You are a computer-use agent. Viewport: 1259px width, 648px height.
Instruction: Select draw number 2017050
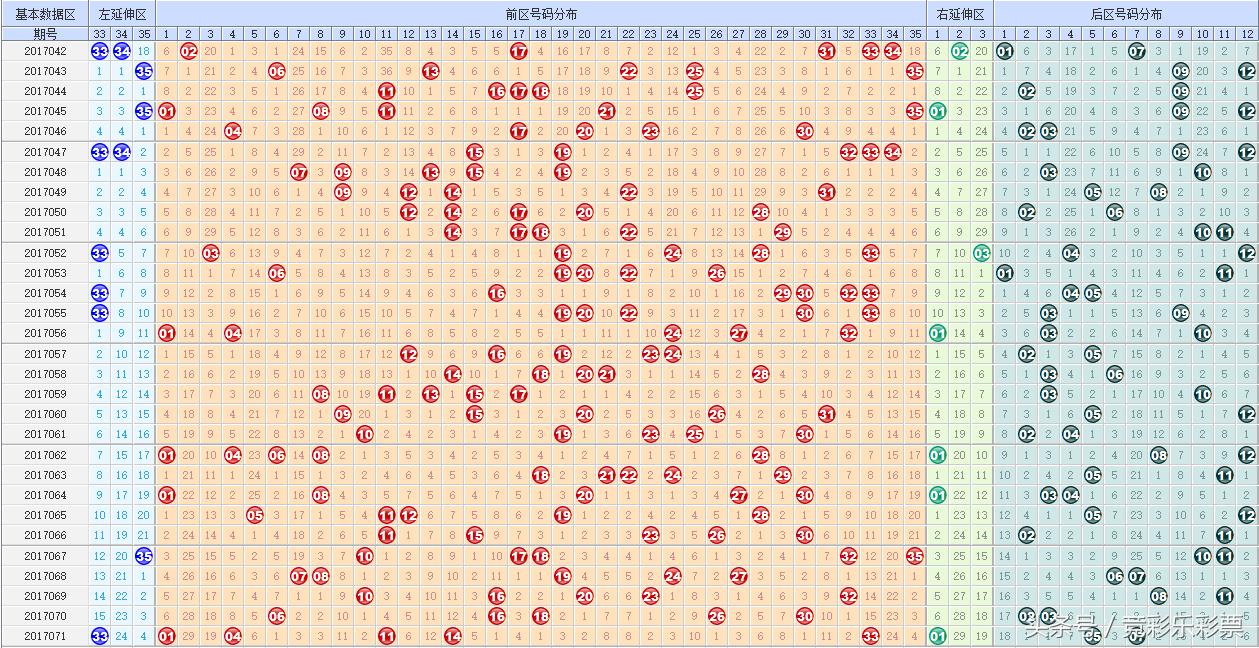tap(45, 212)
